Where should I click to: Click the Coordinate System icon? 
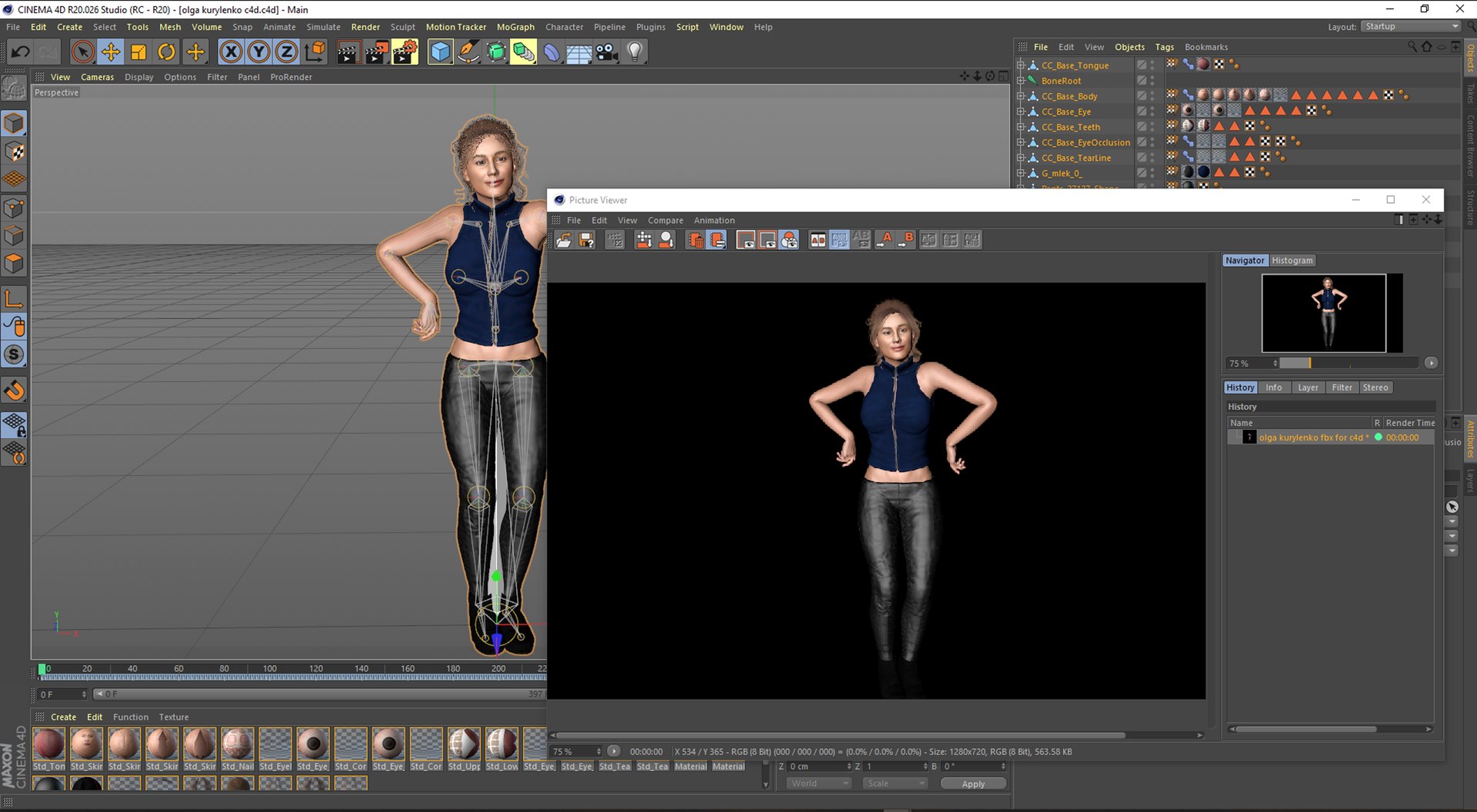[315, 52]
